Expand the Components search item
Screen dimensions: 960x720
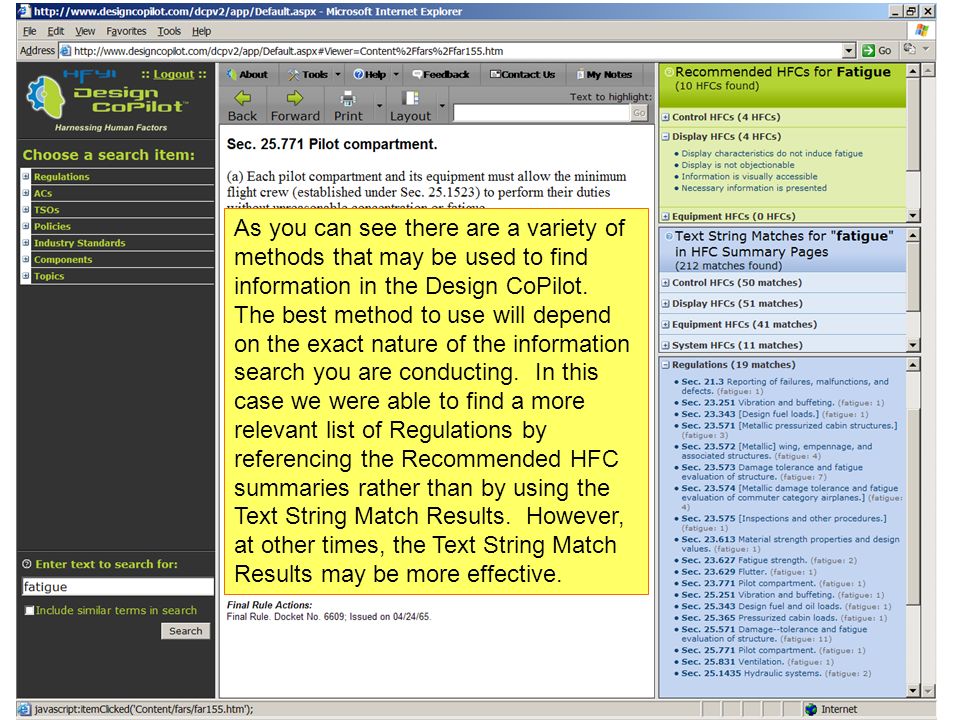[x=26, y=259]
